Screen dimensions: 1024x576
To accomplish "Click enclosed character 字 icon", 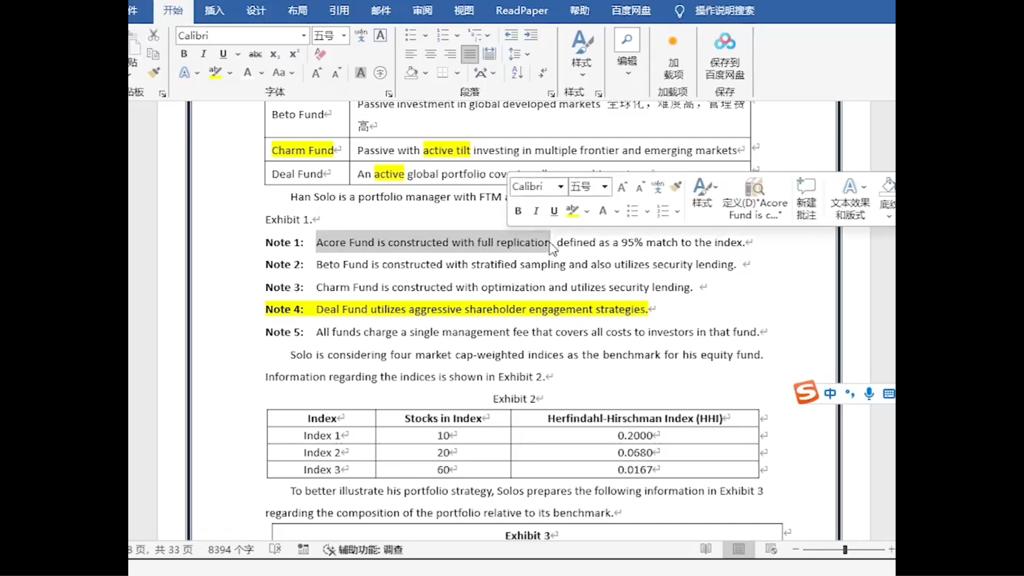I will [x=380, y=73].
